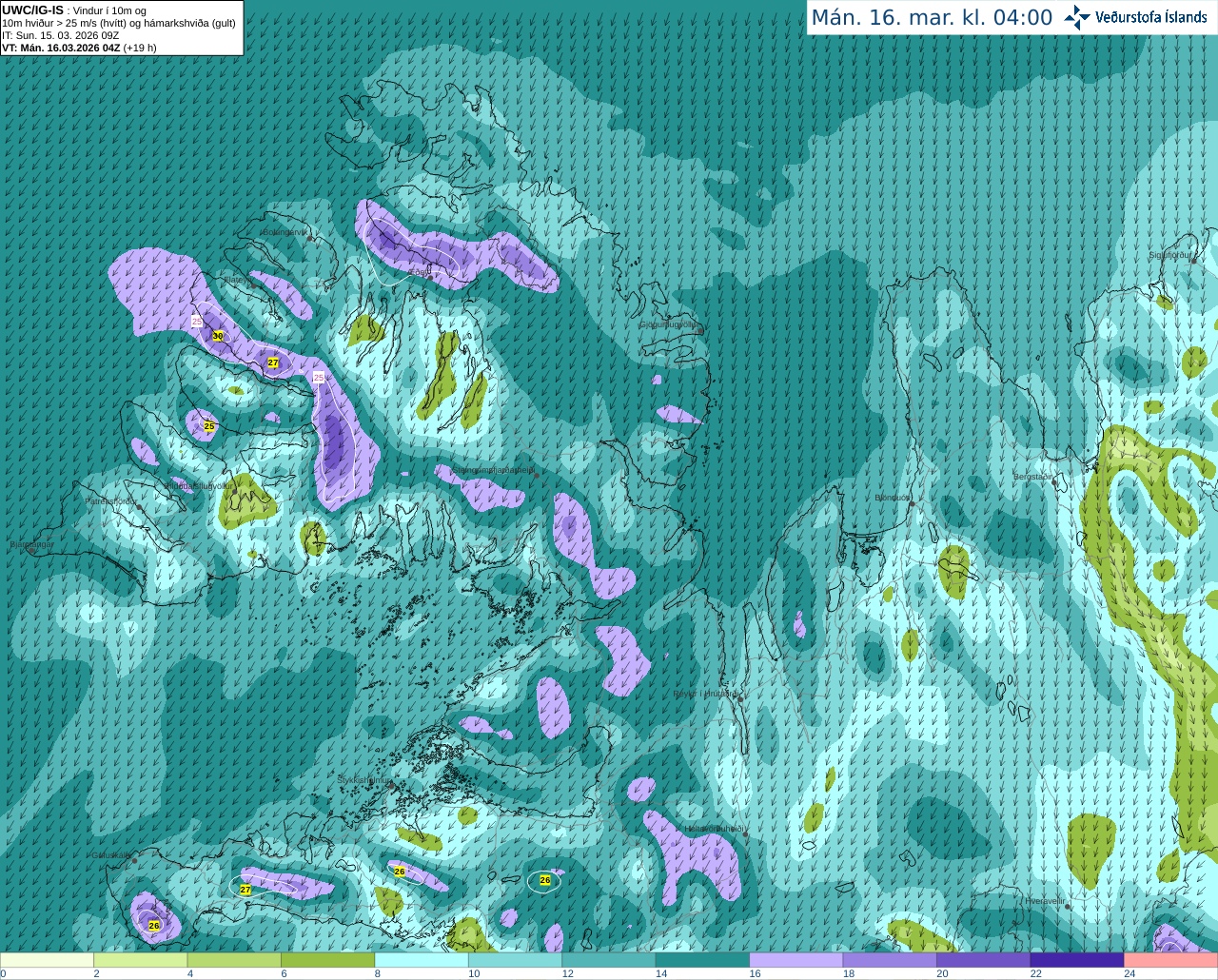Image resolution: width=1218 pixels, height=980 pixels.
Task: Select the lavender 16–18 colour bar swatch
Action: (x=796, y=960)
